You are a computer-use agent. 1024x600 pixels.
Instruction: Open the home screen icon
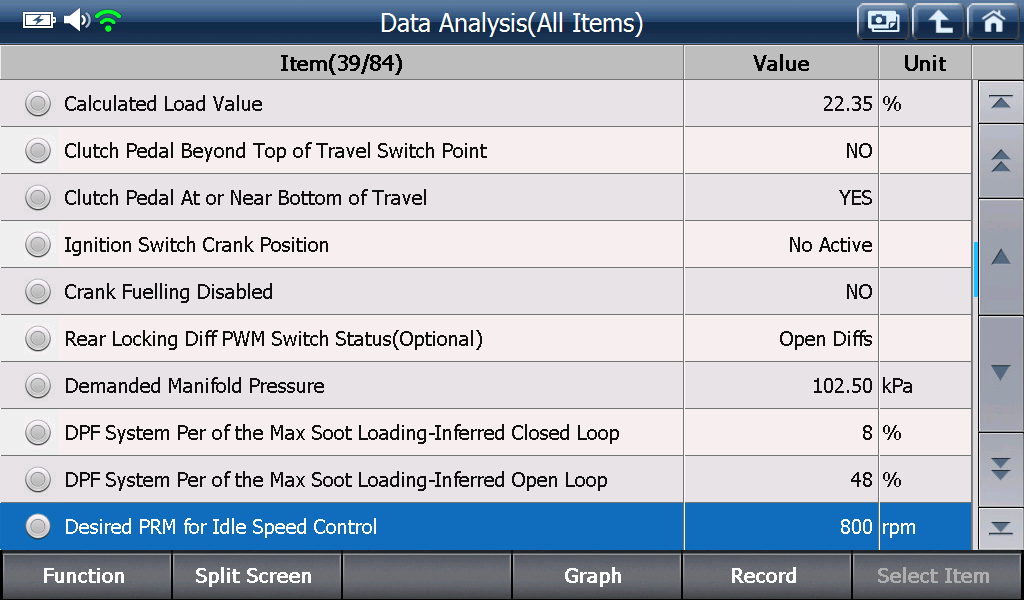[993, 22]
